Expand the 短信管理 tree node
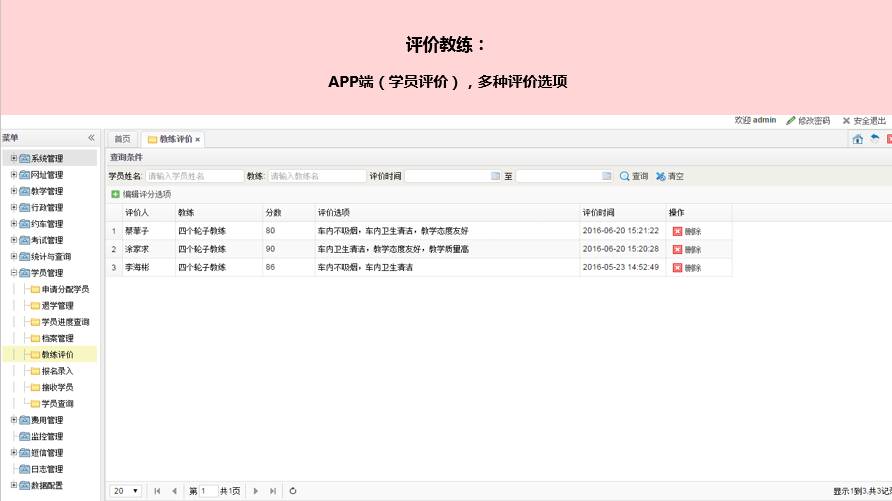892x501 pixels. (14, 453)
